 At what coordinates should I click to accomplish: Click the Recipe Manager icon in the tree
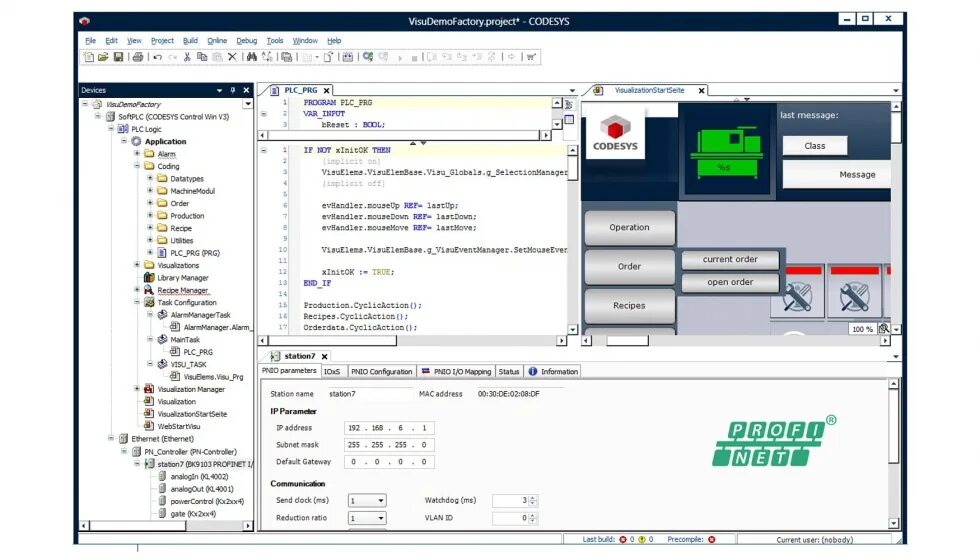coord(149,290)
